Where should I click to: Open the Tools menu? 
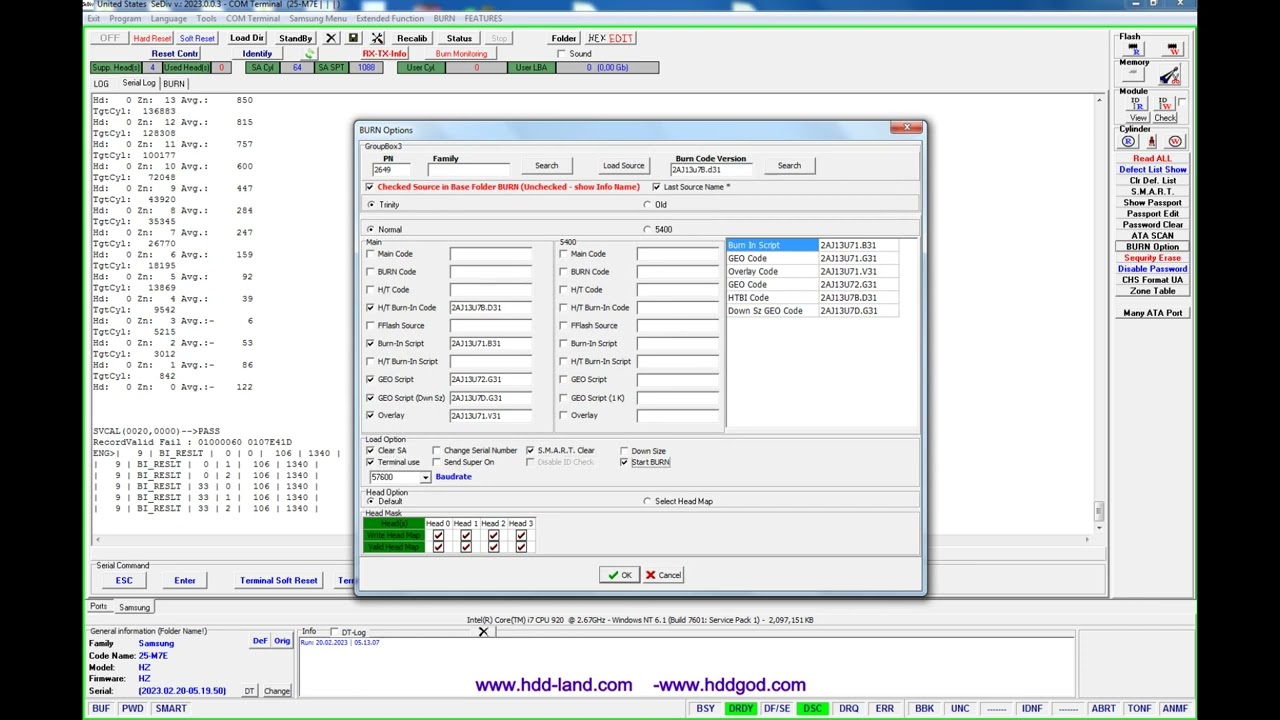pyautogui.click(x=206, y=18)
